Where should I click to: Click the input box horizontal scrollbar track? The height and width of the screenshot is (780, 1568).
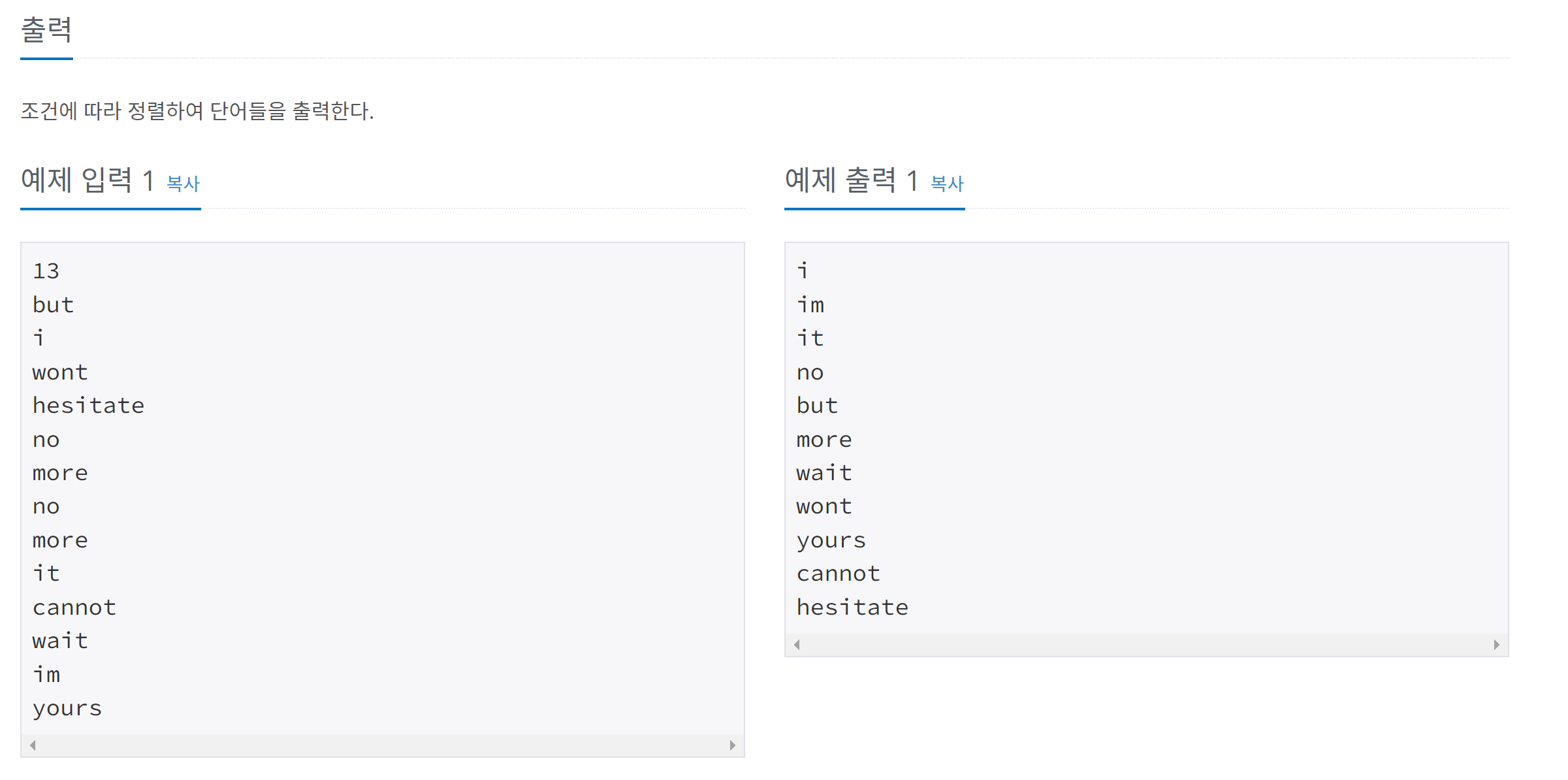click(x=382, y=745)
